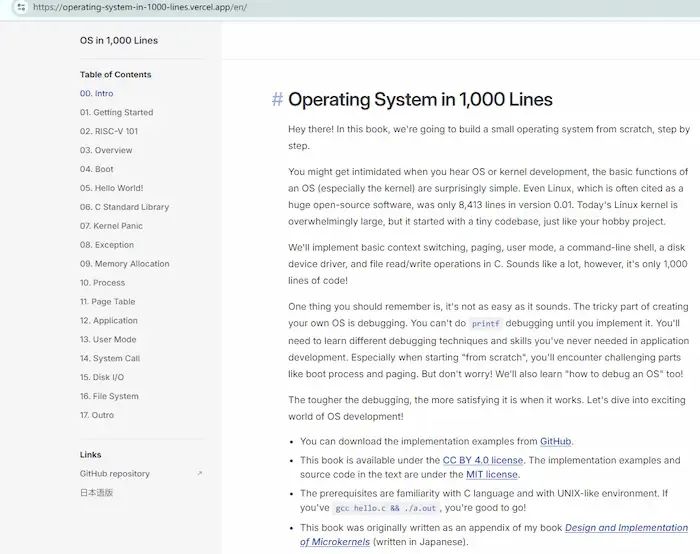Select 17. Outro chapter
Screen dimensions: 700x554
click(97, 415)
